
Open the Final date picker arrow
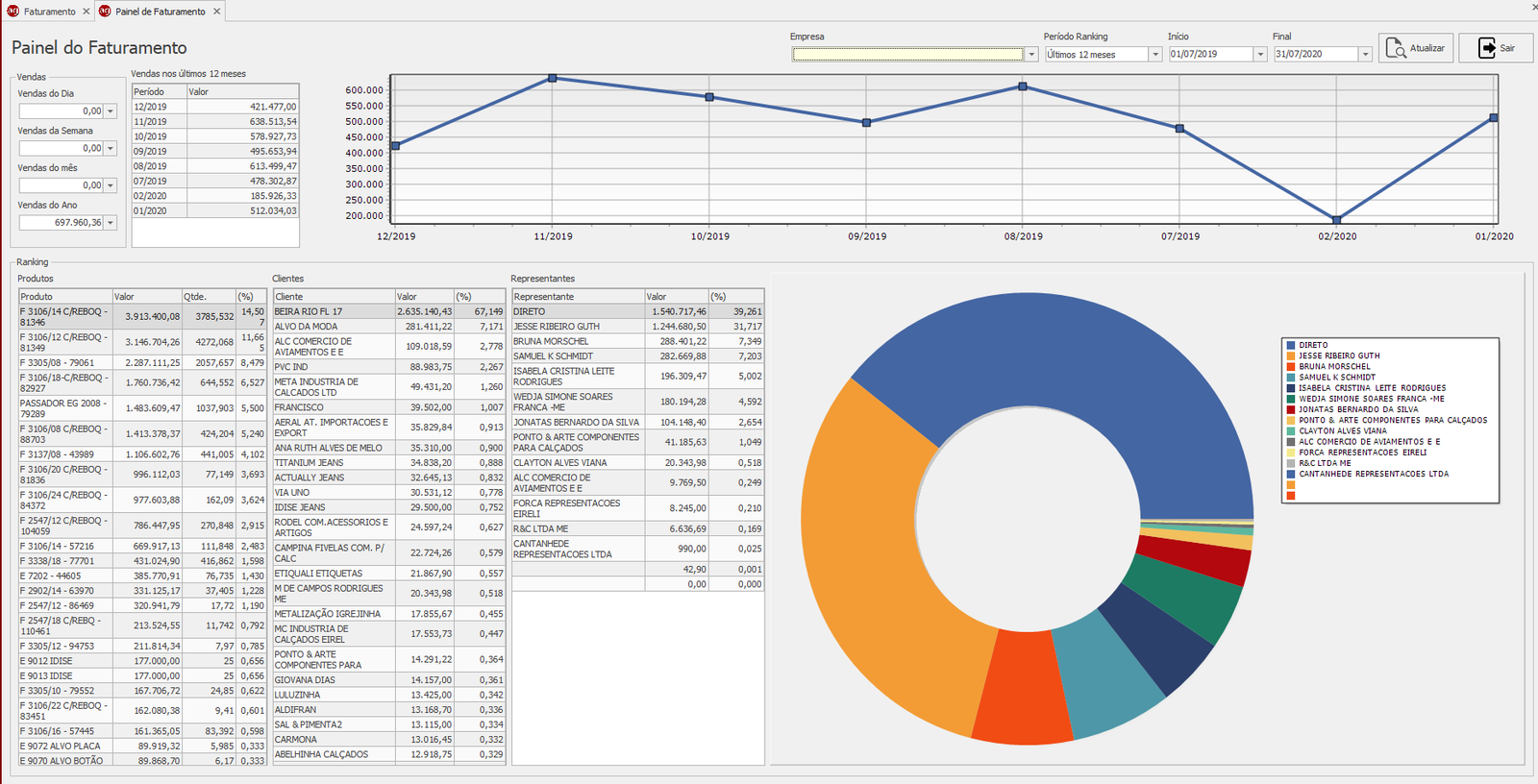coord(1365,55)
